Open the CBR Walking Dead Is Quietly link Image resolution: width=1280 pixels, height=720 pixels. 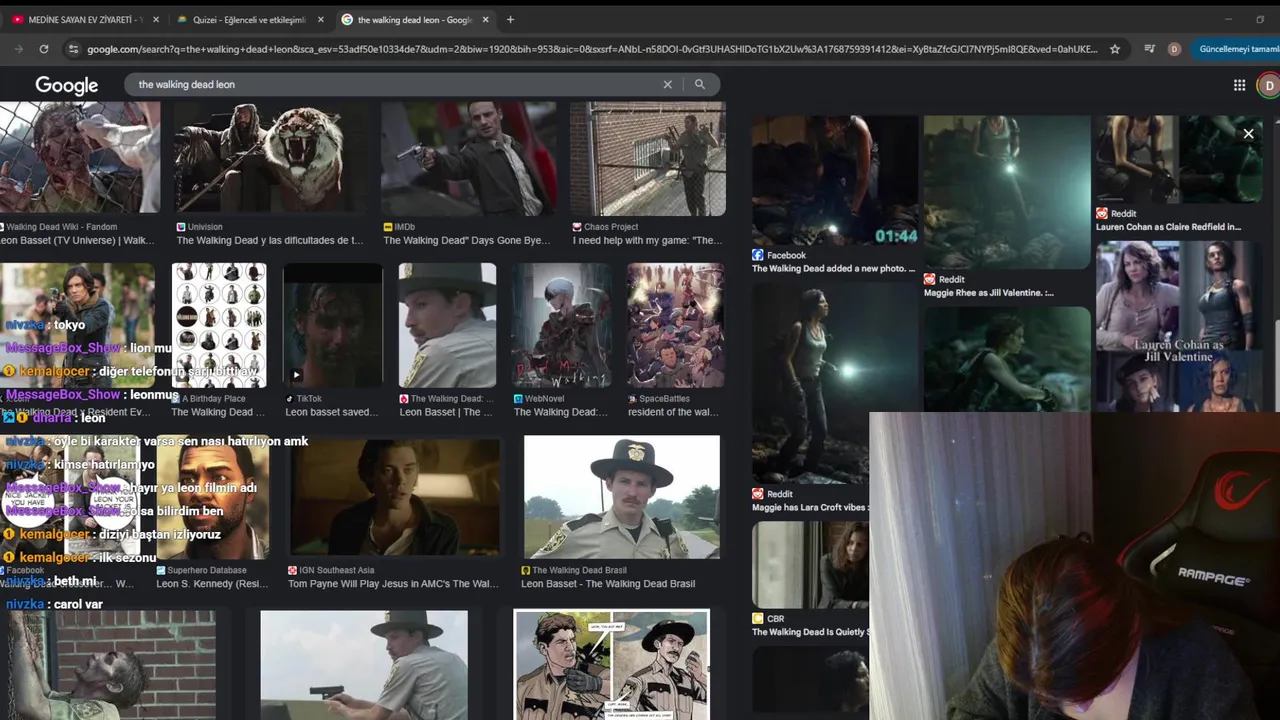(x=810, y=632)
